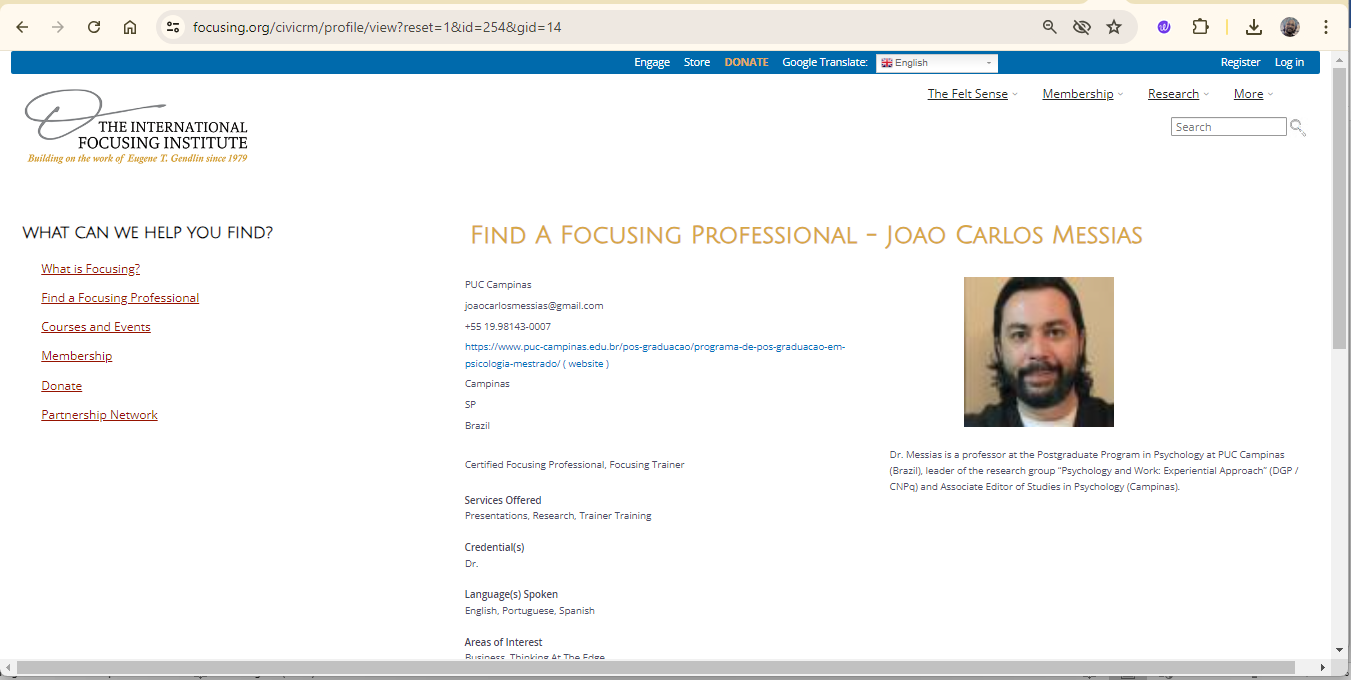The height and width of the screenshot is (680, 1351).
Task: Click the joaocarlosmessias@gmail.com email text
Action: (534, 306)
